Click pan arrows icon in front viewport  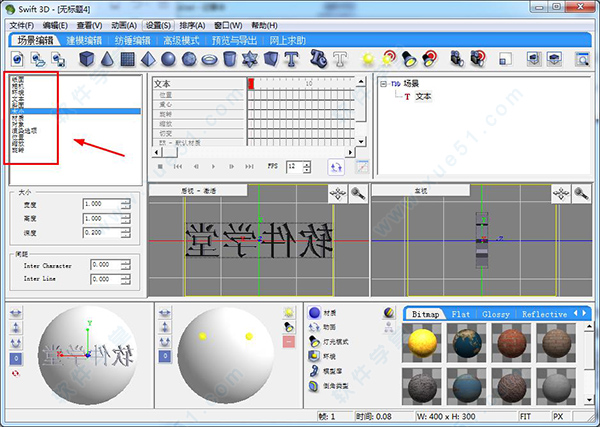click(338, 194)
